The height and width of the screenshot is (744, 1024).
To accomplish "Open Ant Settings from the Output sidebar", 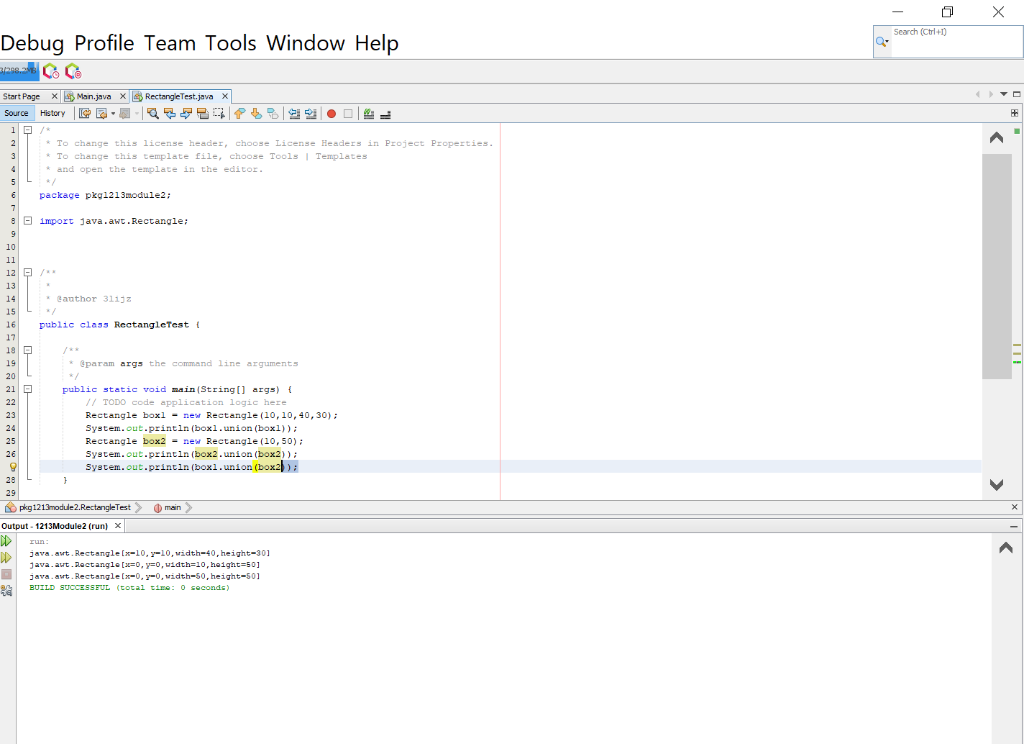I will 6,591.
